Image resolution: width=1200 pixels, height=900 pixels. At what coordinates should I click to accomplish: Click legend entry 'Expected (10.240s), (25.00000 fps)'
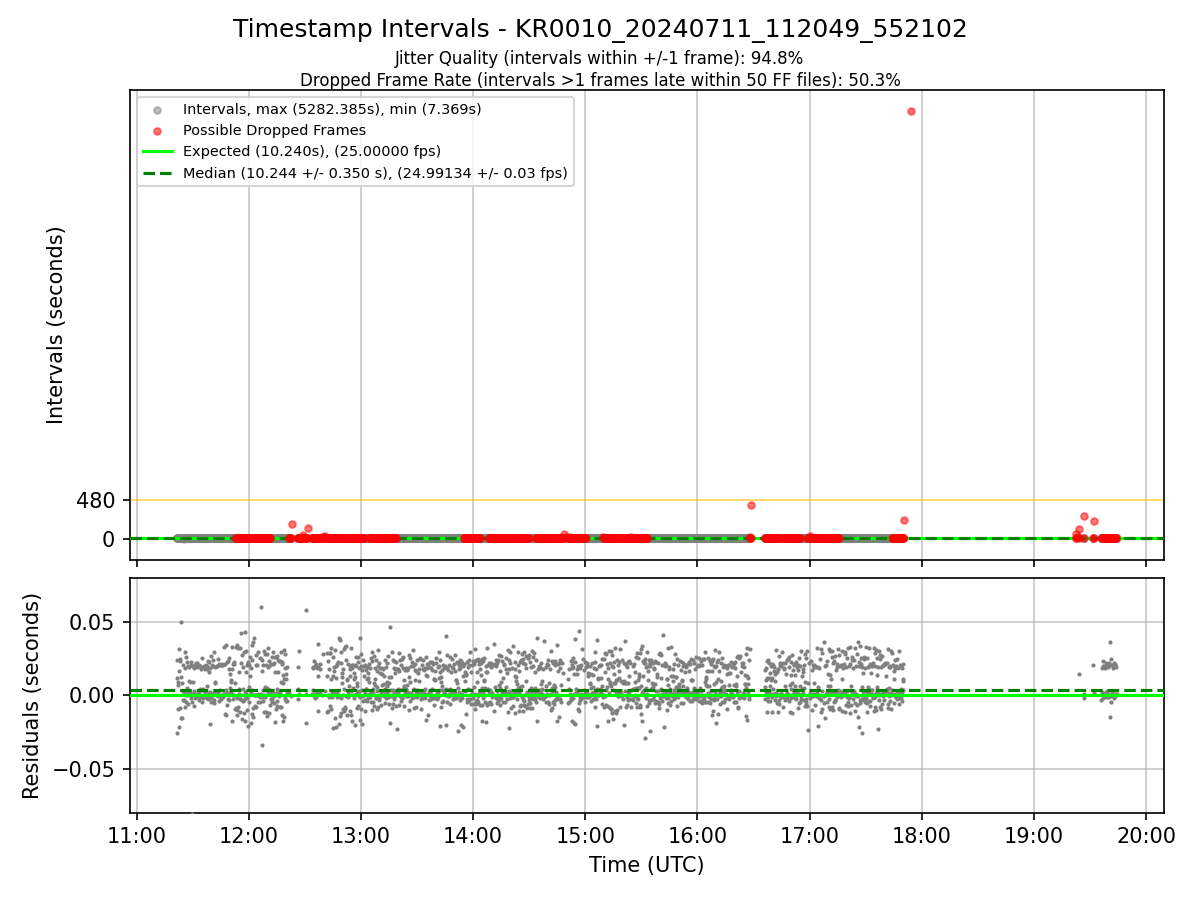pos(312,151)
